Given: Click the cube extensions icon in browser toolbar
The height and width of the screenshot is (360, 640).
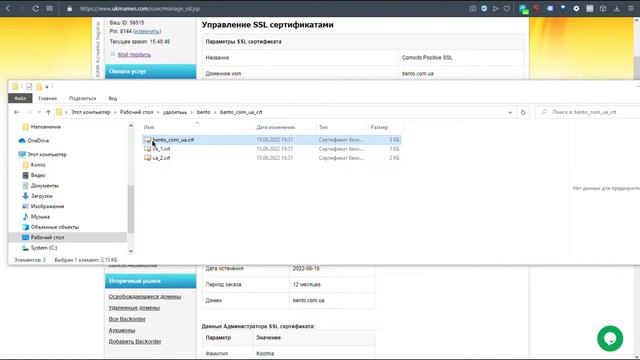Looking at the screenshot, I should pos(603,8).
